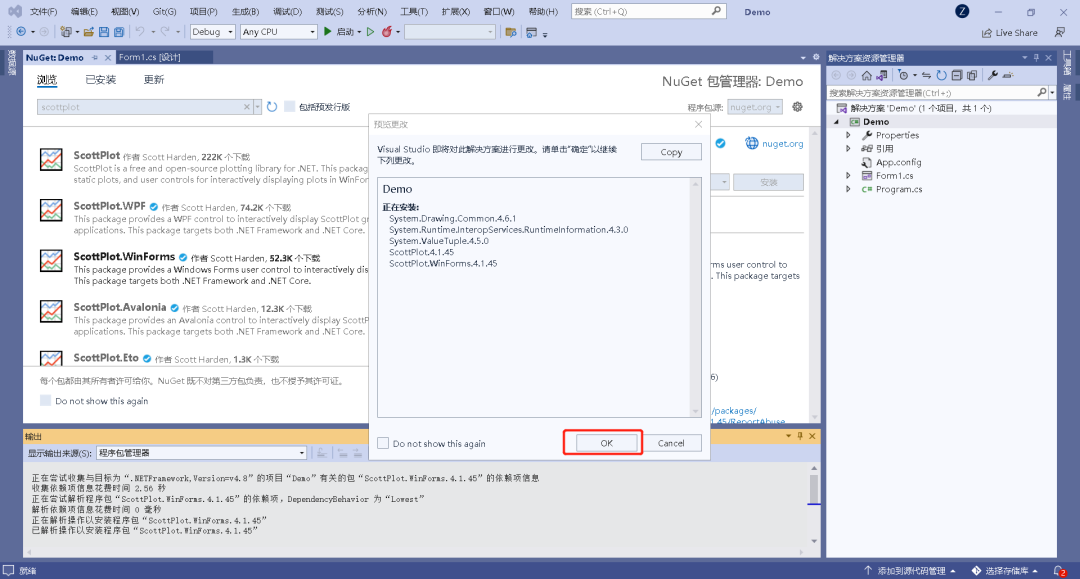Check 'Do not show this again' in preview dialog
This screenshot has width=1080, height=579.
pyautogui.click(x=383, y=443)
